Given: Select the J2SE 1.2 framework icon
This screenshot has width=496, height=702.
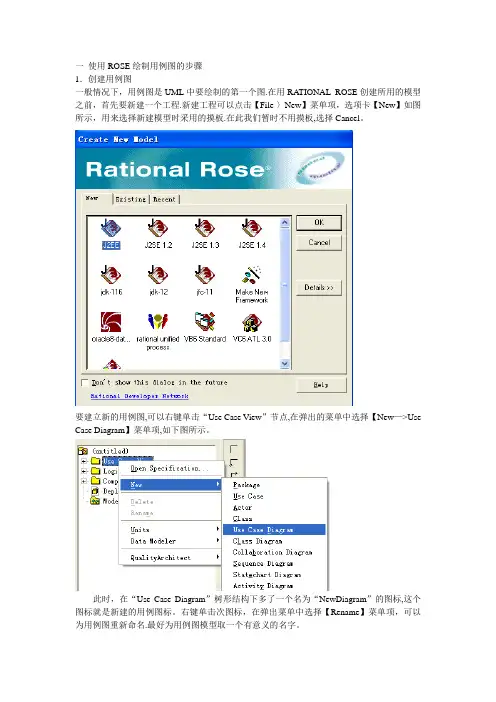Looking at the screenshot, I should [158, 228].
